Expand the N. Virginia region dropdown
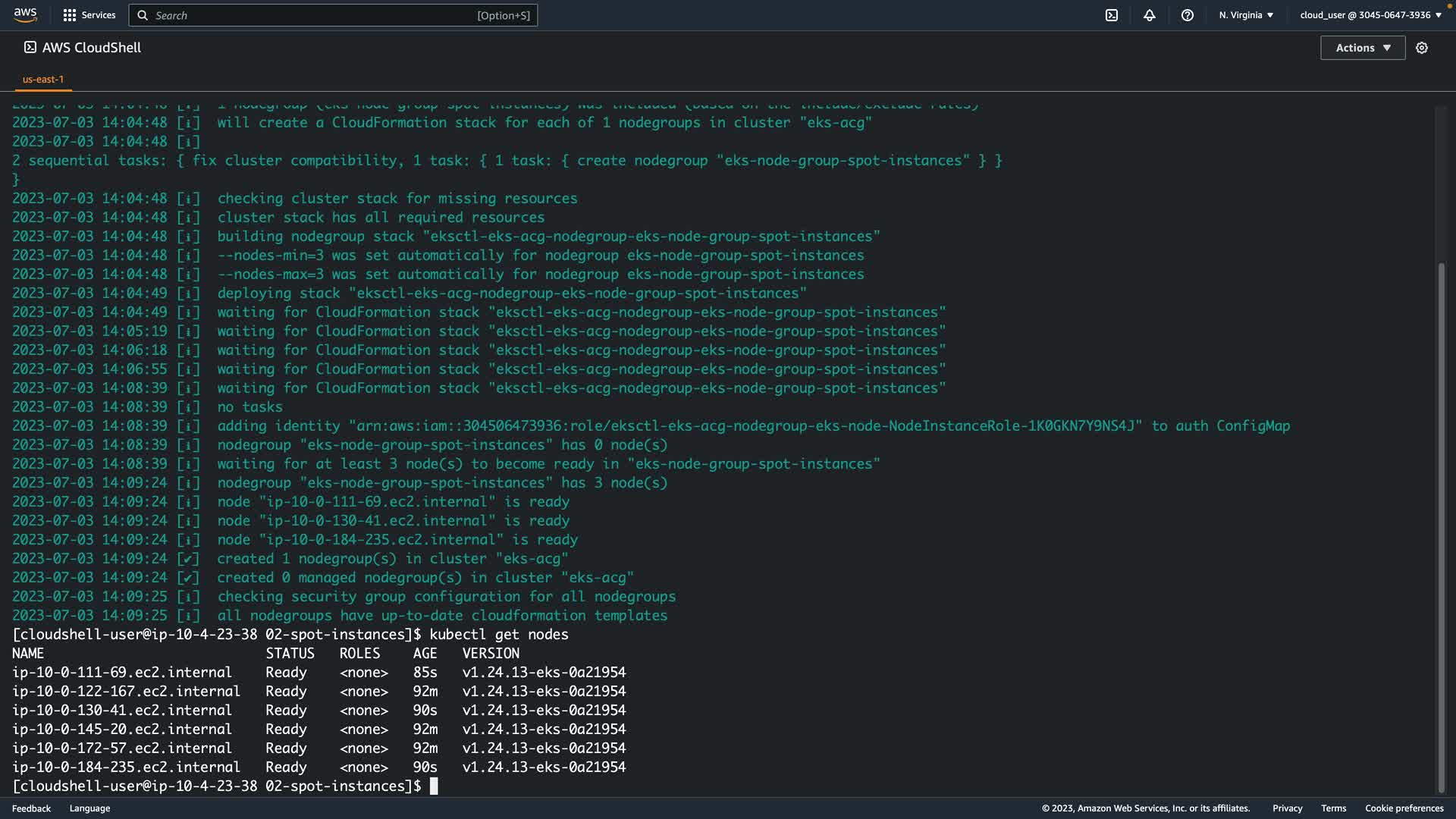1456x819 pixels. (1246, 15)
